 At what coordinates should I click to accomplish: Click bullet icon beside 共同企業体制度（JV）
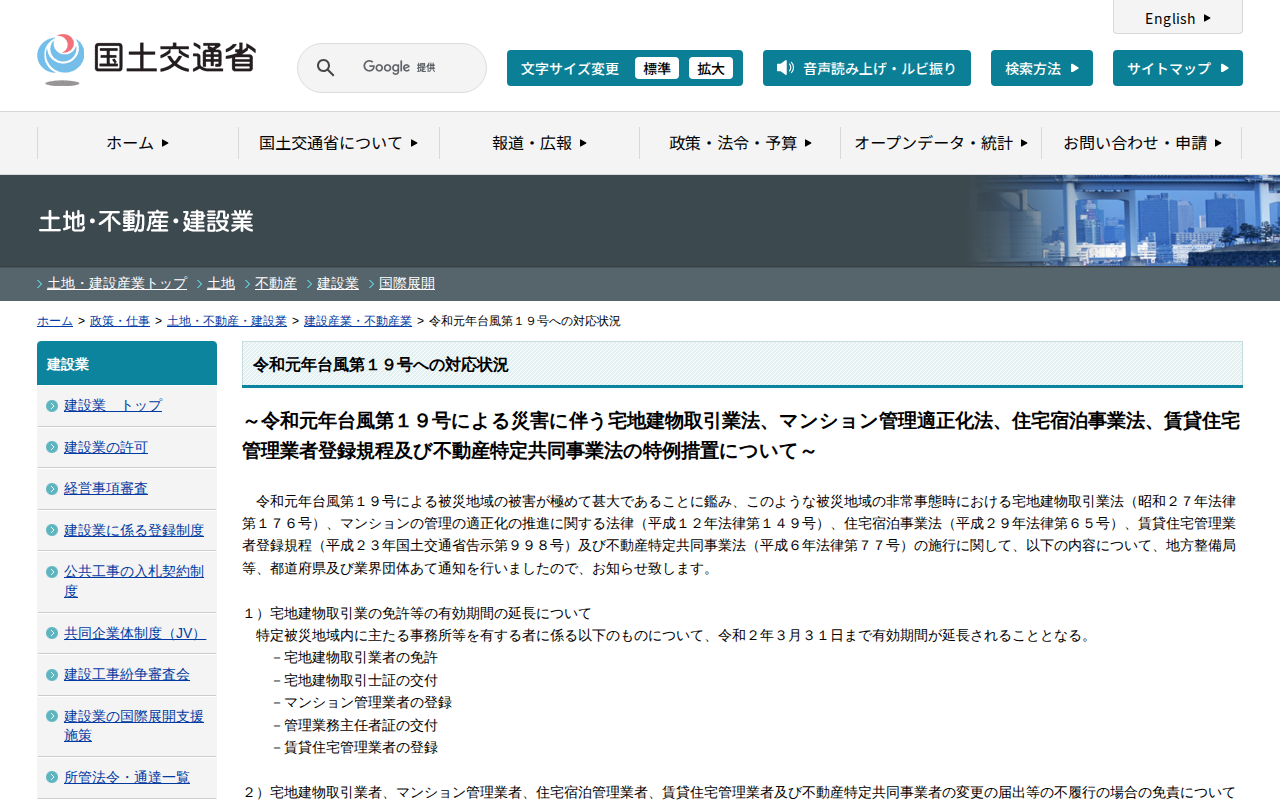click(x=52, y=633)
